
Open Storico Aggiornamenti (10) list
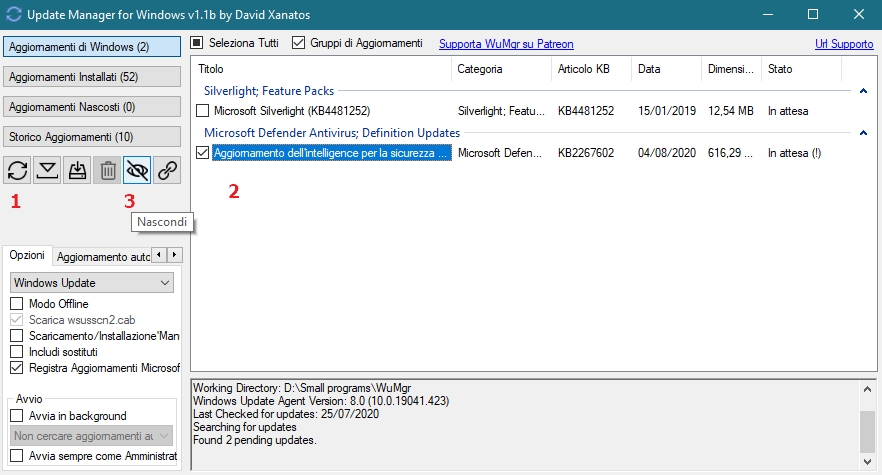pyautogui.click(x=92, y=137)
